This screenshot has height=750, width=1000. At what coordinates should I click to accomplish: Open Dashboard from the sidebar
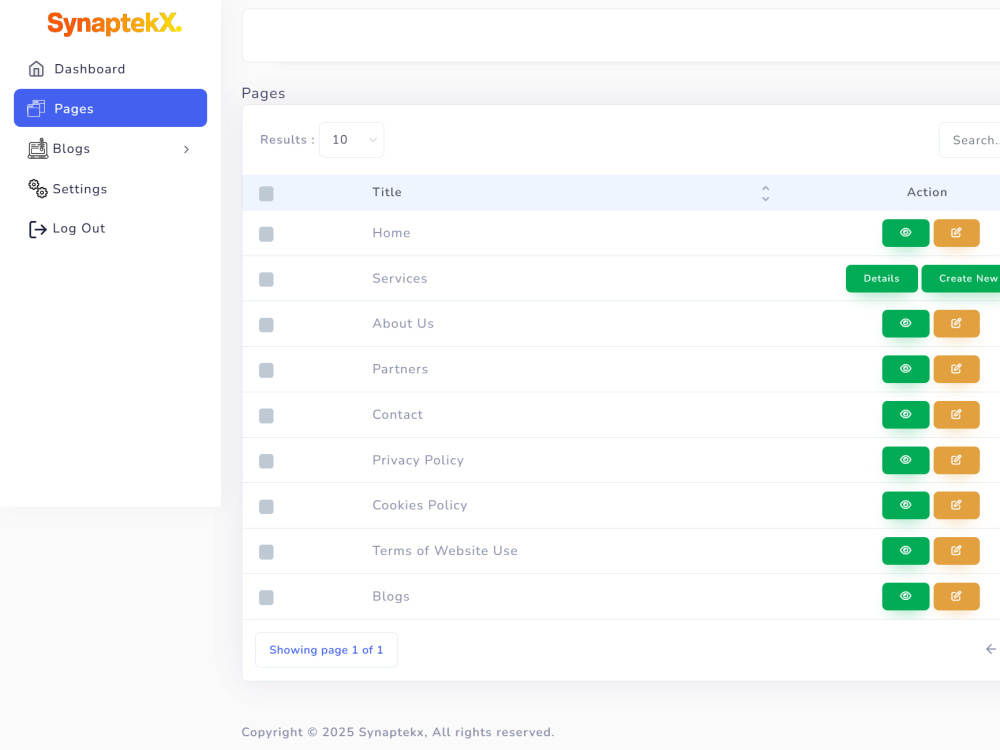(x=110, y=69)
